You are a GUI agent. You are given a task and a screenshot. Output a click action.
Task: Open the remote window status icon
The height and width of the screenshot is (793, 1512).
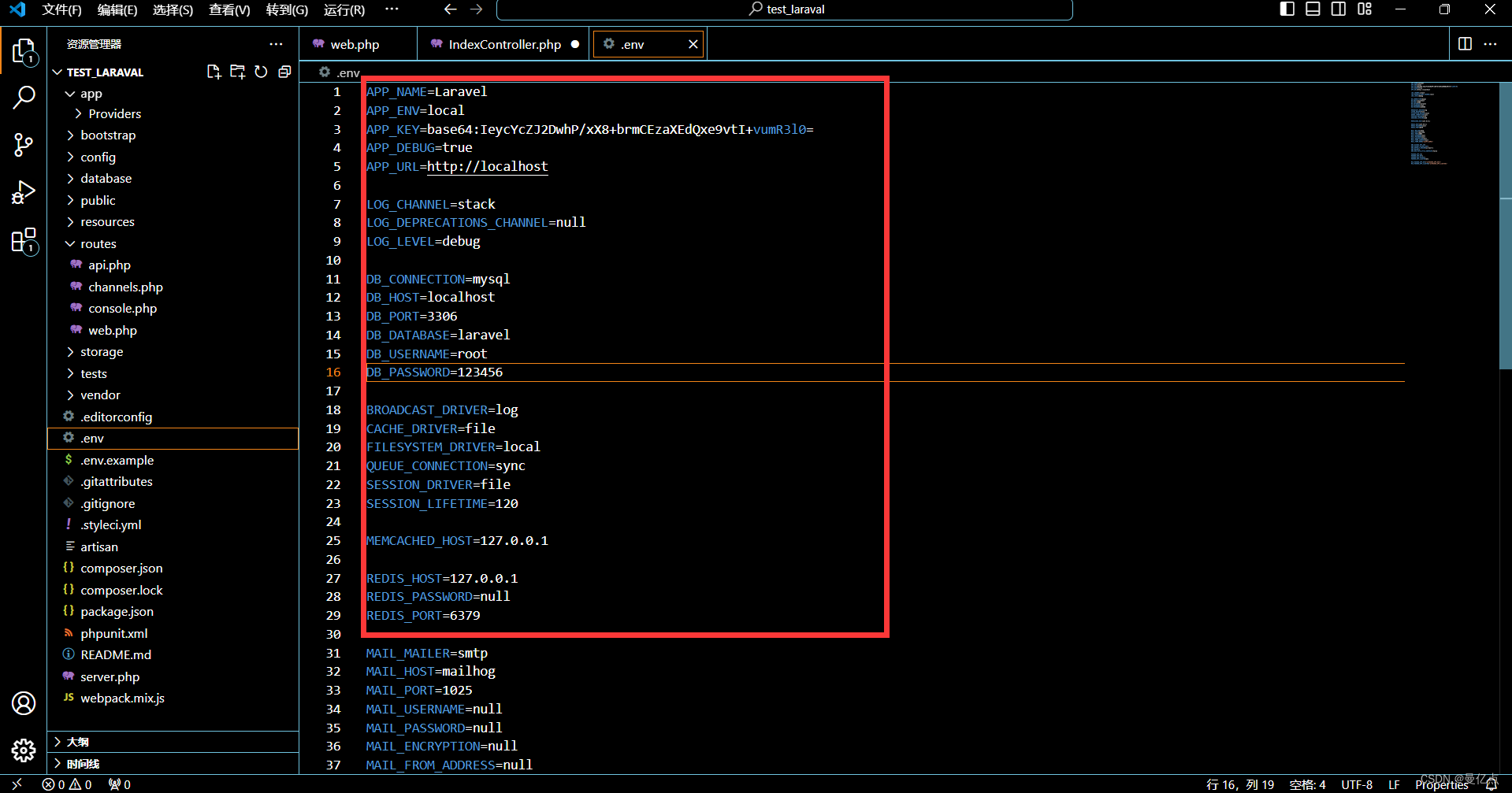click(17, 784)
